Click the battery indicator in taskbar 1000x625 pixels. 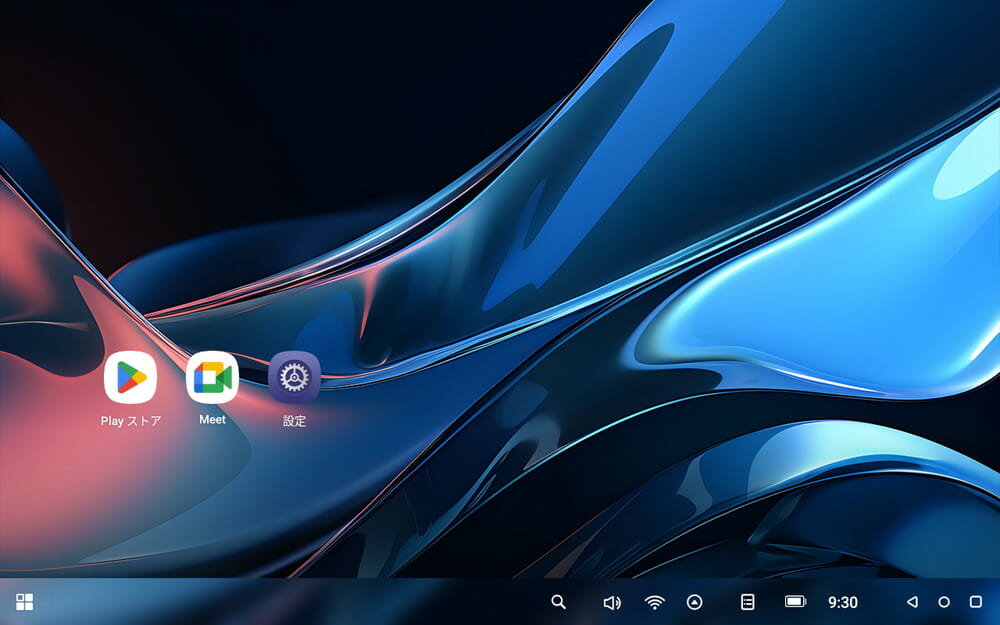point(795,602)
